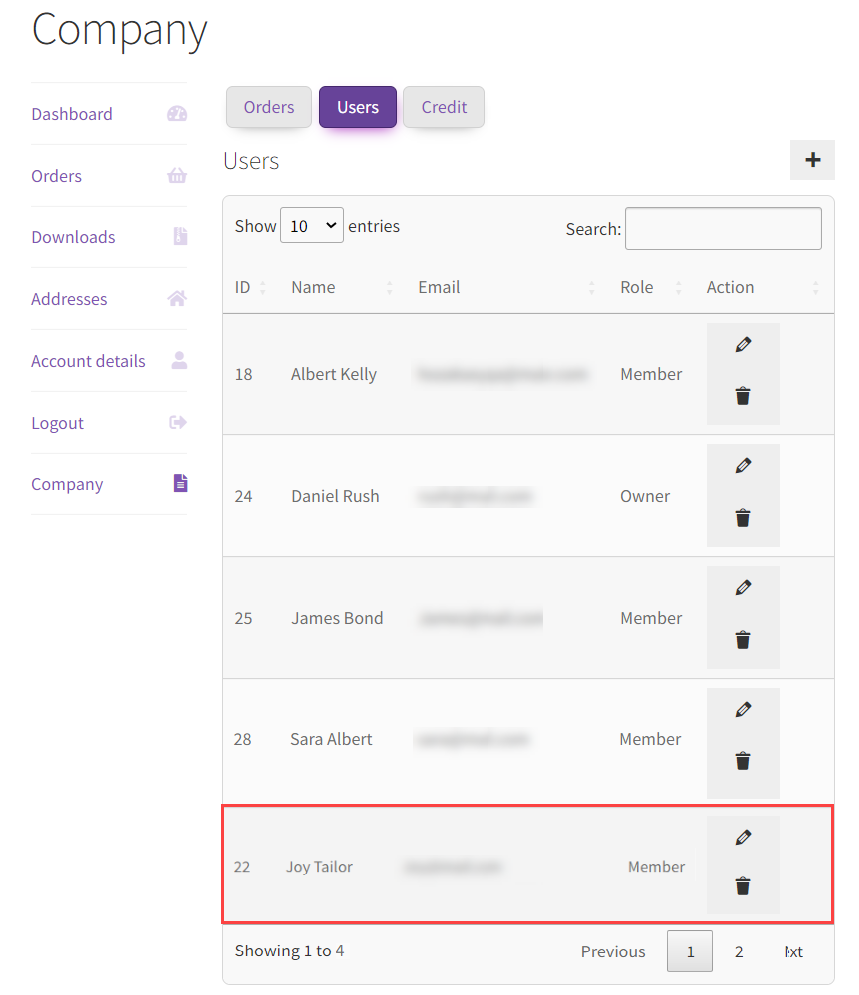Delete Joy Tailor using the trash icon
859x995 pixels.
click(743, 885)
